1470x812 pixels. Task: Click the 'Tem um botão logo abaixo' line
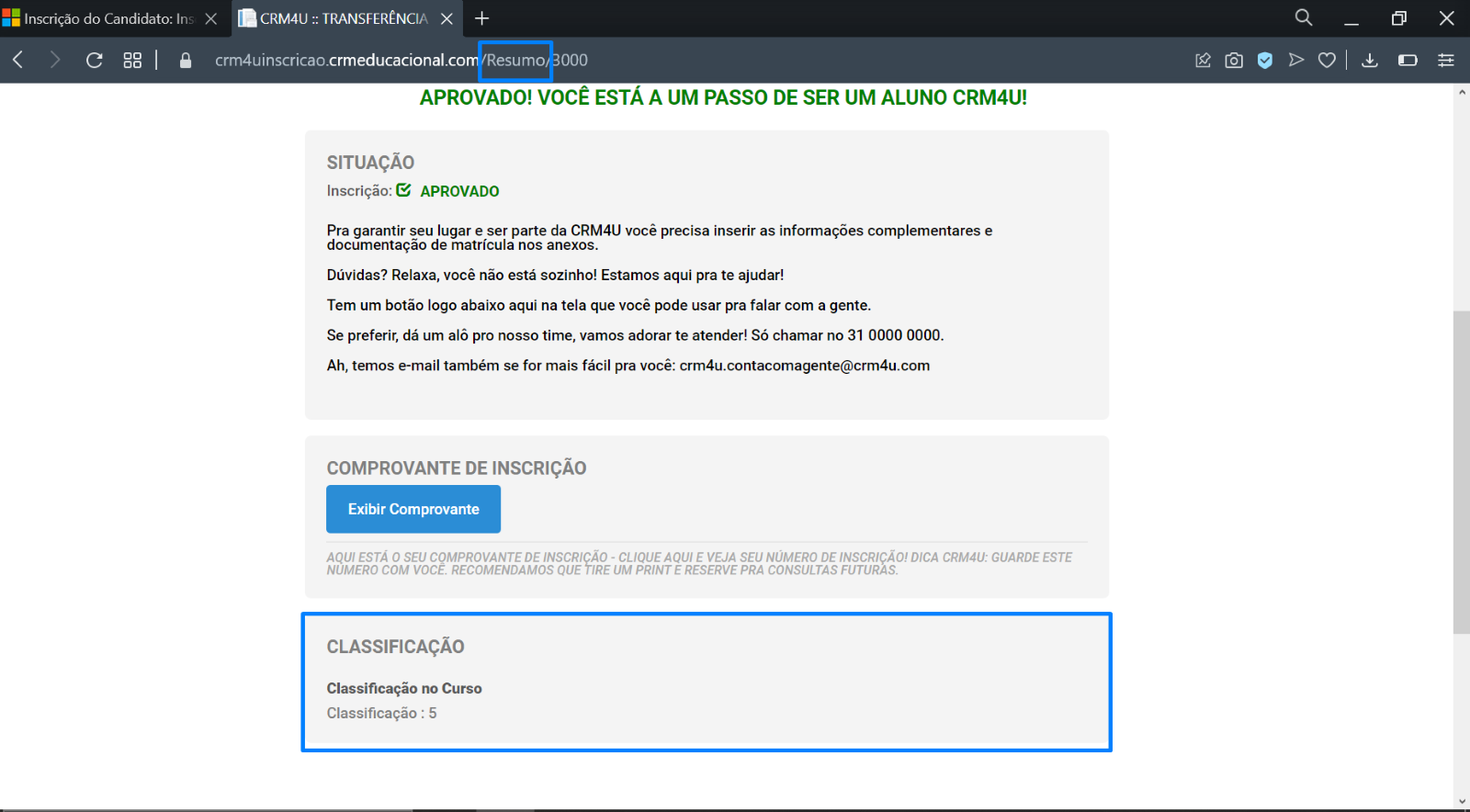[599, 305]
